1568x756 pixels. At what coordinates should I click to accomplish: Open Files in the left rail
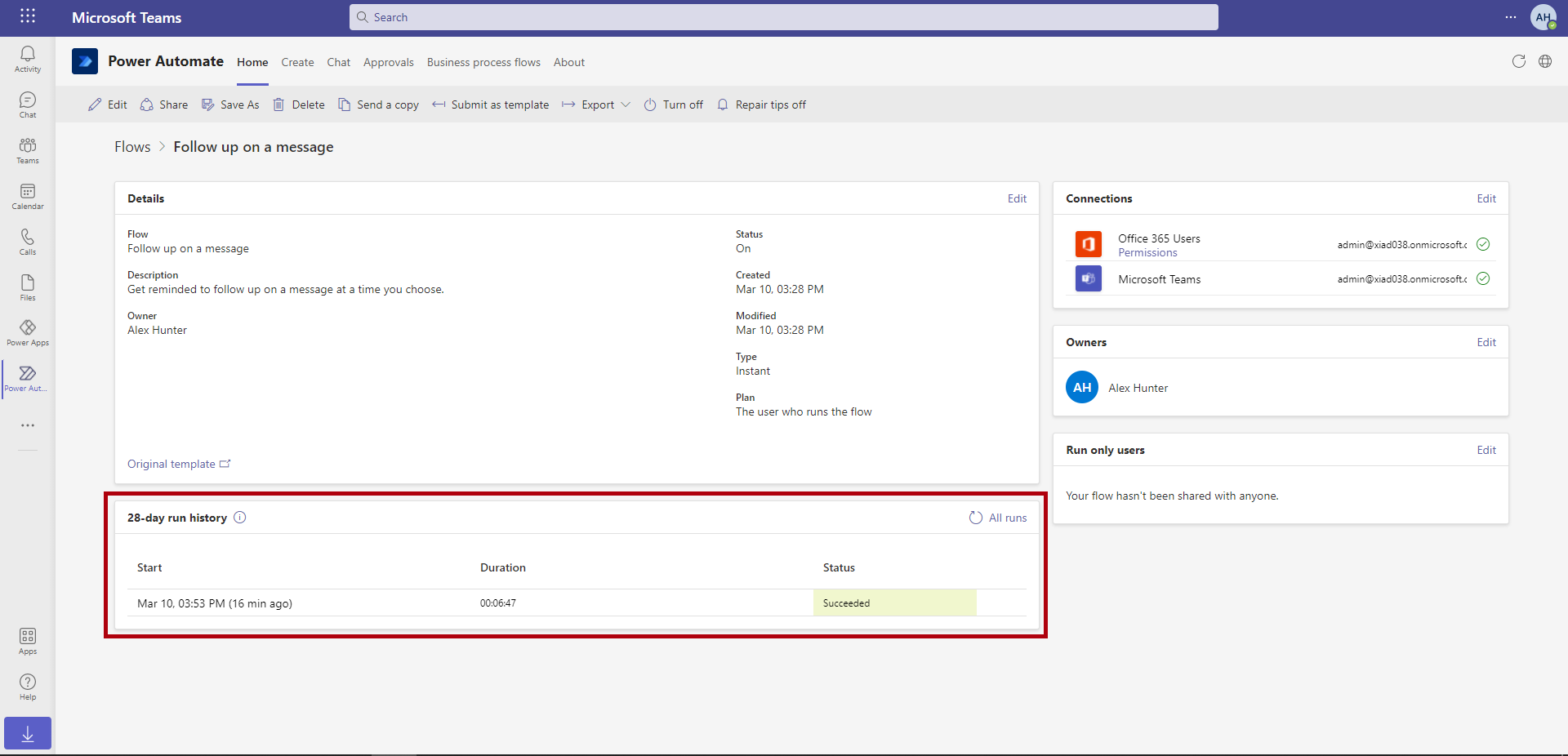(28, 287)
